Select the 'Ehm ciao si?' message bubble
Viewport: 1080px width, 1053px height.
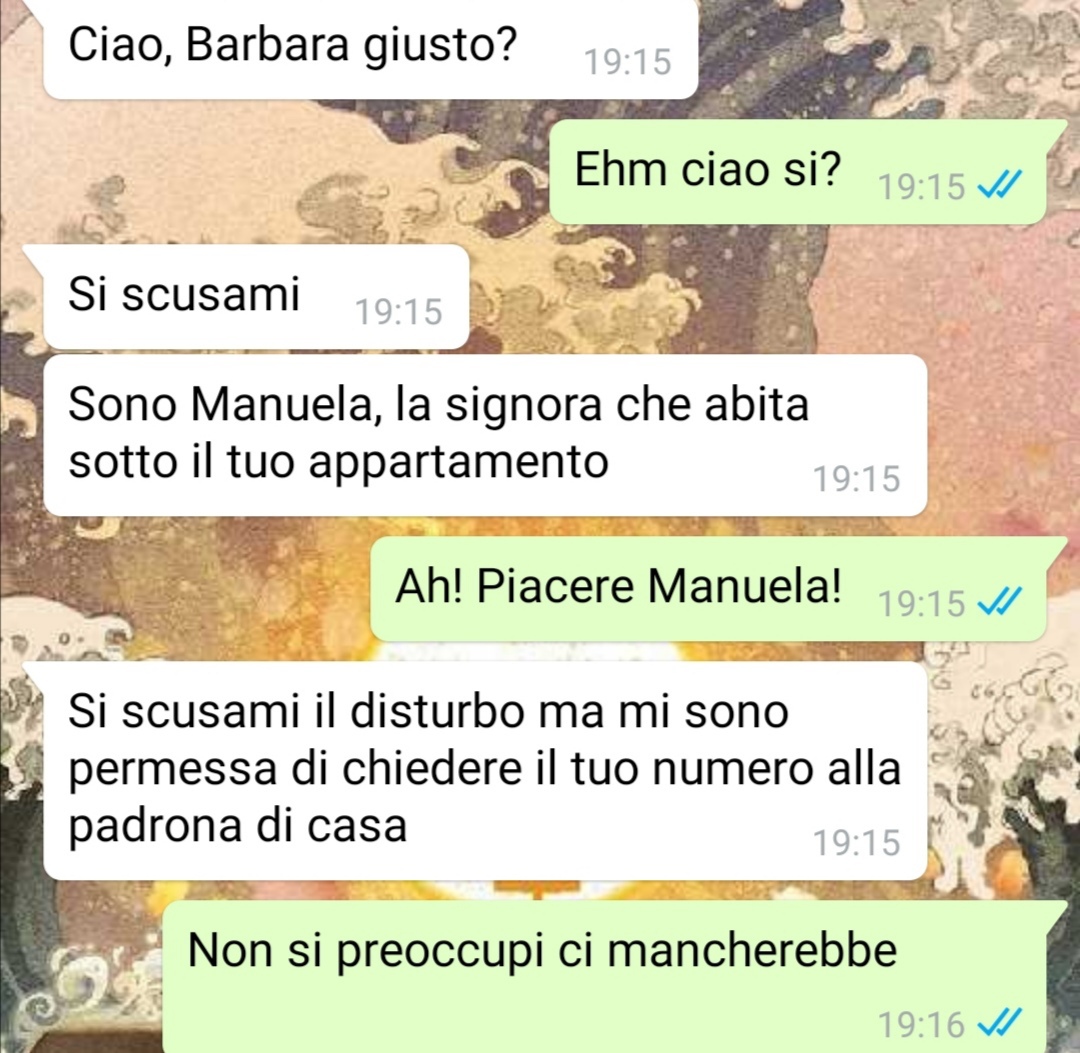[x=799, y=171]
